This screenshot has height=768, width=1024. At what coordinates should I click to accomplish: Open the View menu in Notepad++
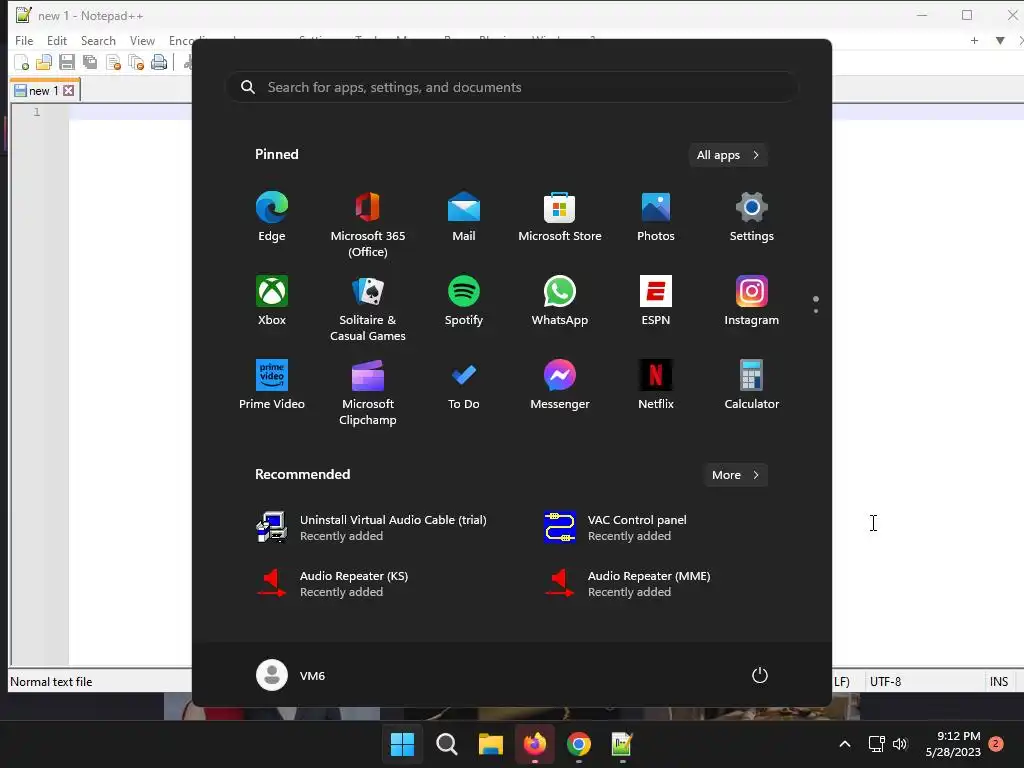coord(142,40)
